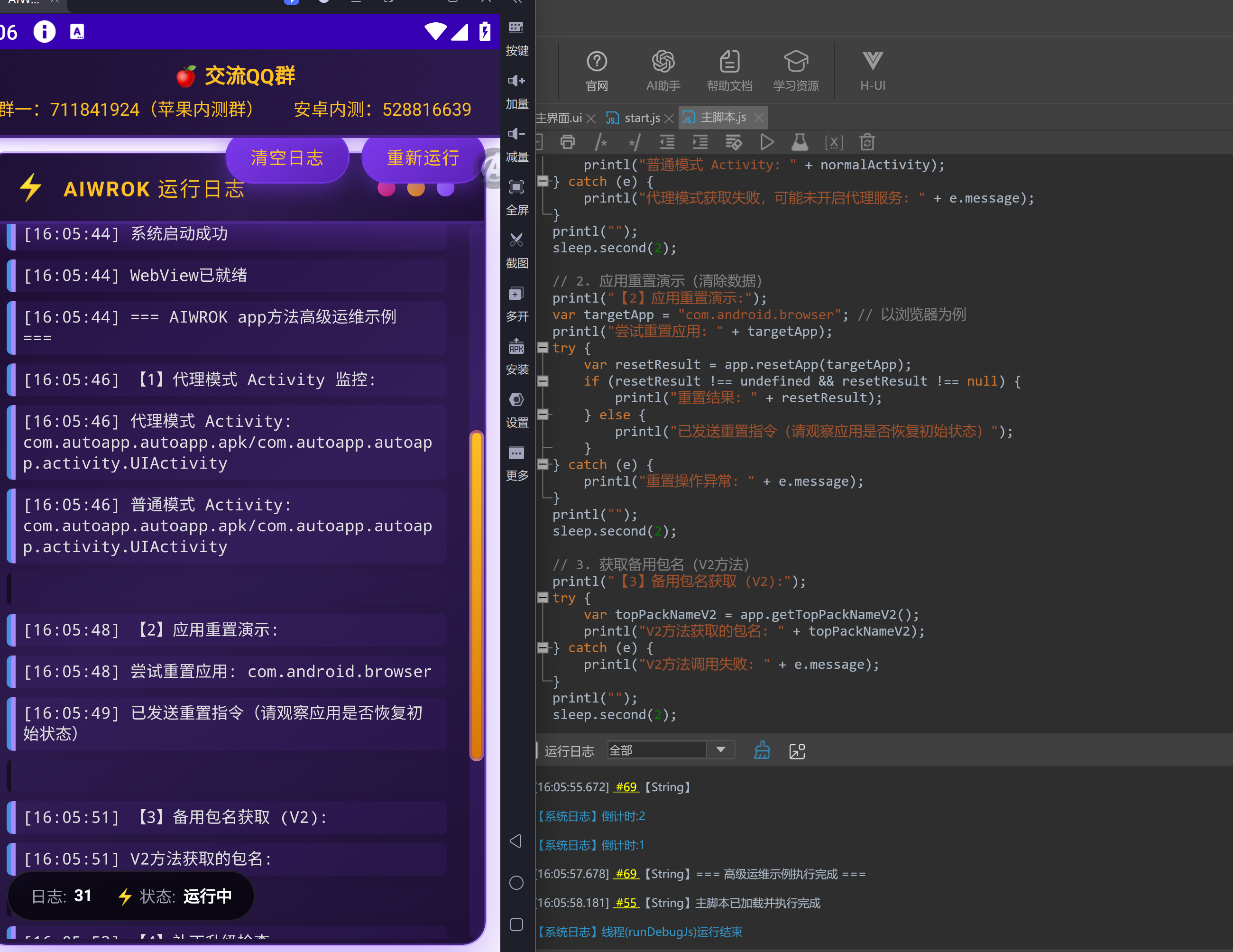Clear the IDE run log with broom icon
Image resolution: width=1233 pixels, height=952 pixels.
762,750
